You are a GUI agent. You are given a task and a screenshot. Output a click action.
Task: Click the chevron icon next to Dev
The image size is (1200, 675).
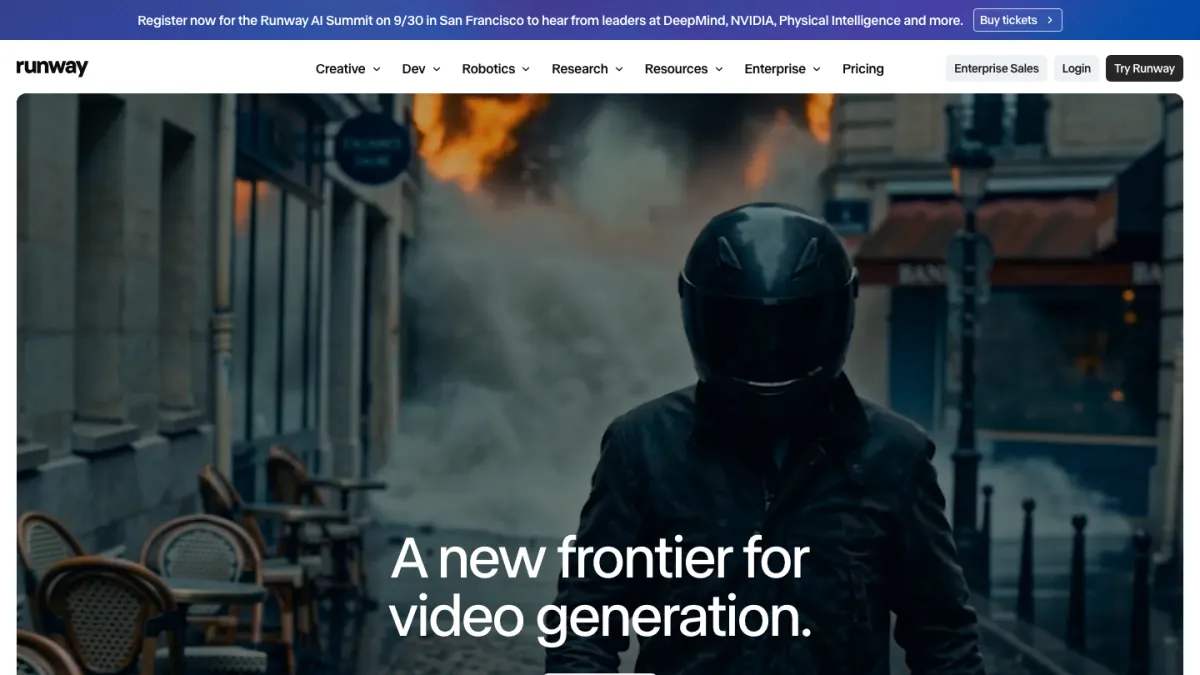[x=436, y=69]
